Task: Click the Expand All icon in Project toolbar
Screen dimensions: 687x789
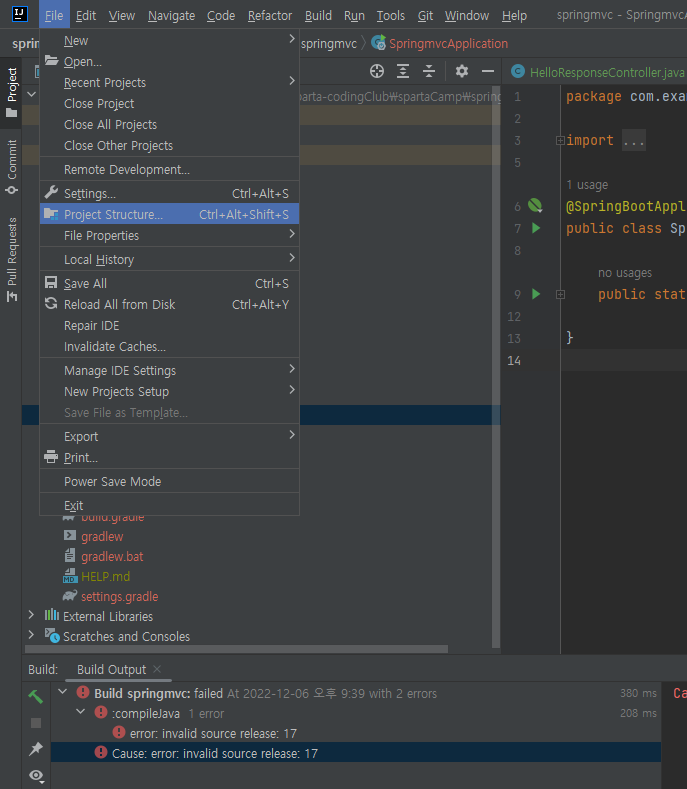Action: [403, 71]
